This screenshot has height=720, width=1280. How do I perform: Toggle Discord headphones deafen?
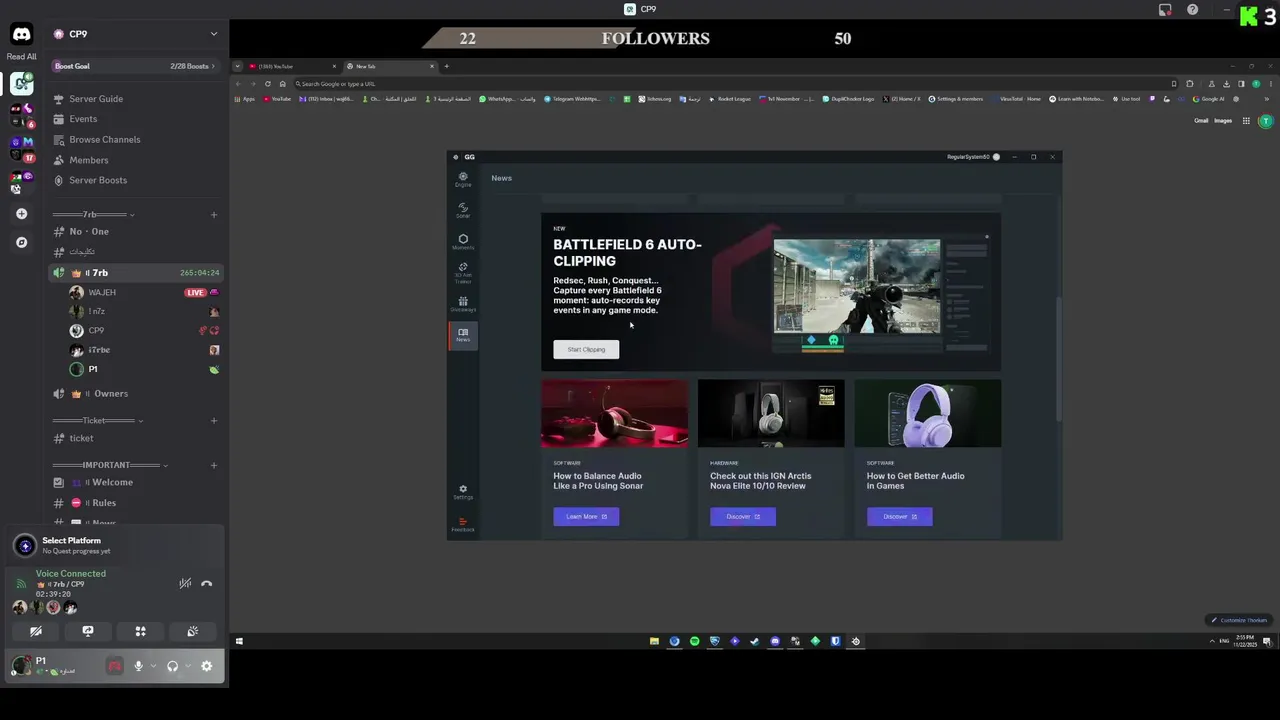pyautogui.click(x=172, y=666)
